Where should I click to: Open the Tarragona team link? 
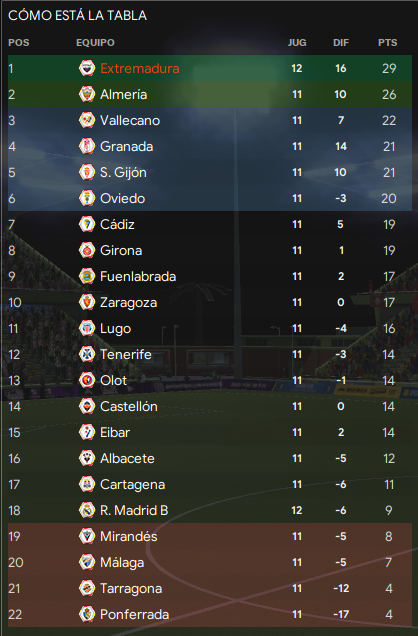click(x=131, y=588)
